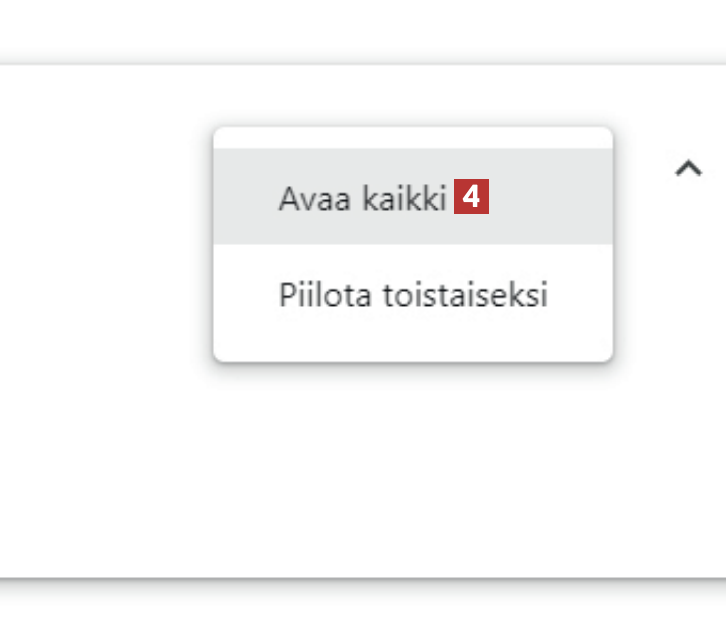Choose "Piilota toistaiseksi" menu entry
Image resolution: width=726 pixels, height=622 pixels.
point(412,297)
